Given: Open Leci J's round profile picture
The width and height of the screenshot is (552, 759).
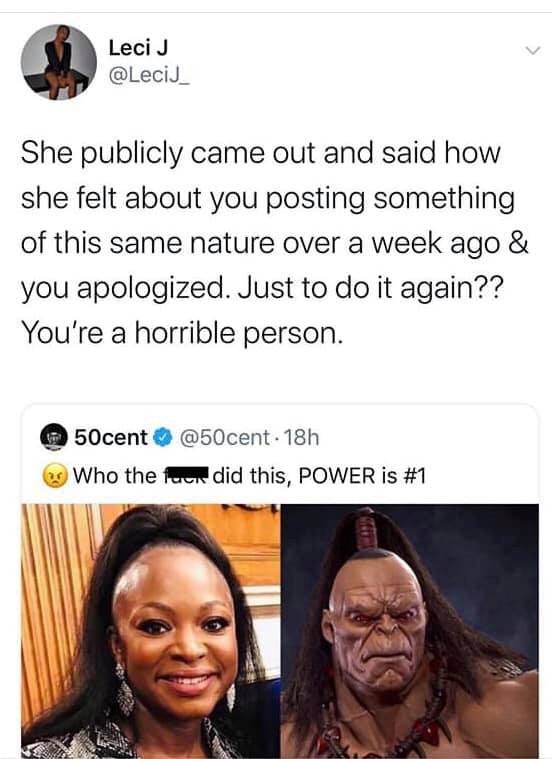Looking at the screenshot, I should (59, 62).
